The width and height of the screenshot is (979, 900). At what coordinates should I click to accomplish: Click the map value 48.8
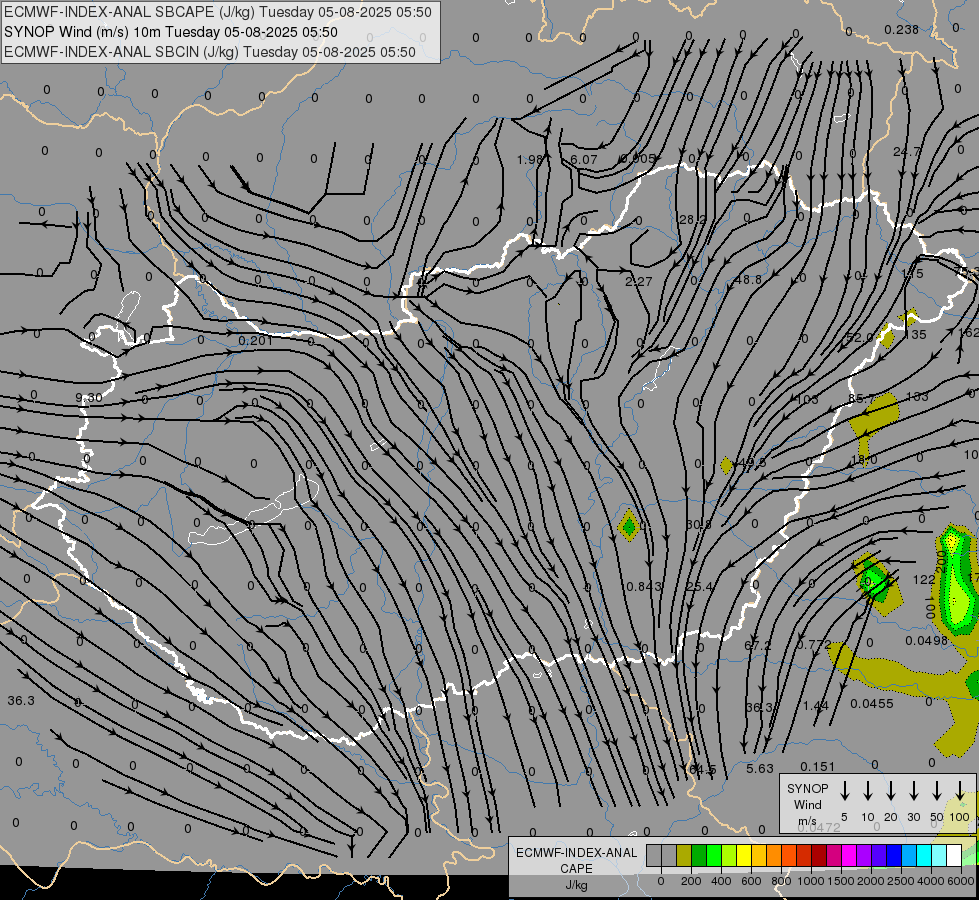tap(748, 280)
